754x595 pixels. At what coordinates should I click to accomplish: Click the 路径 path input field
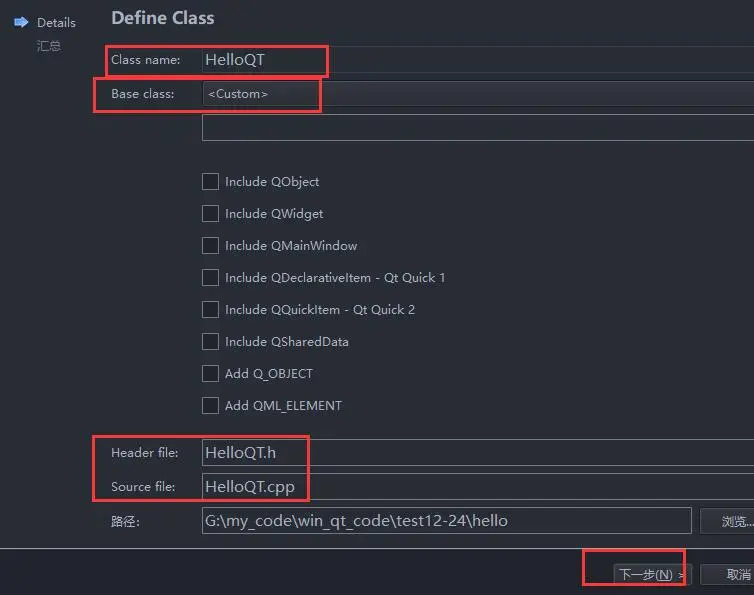446,521
